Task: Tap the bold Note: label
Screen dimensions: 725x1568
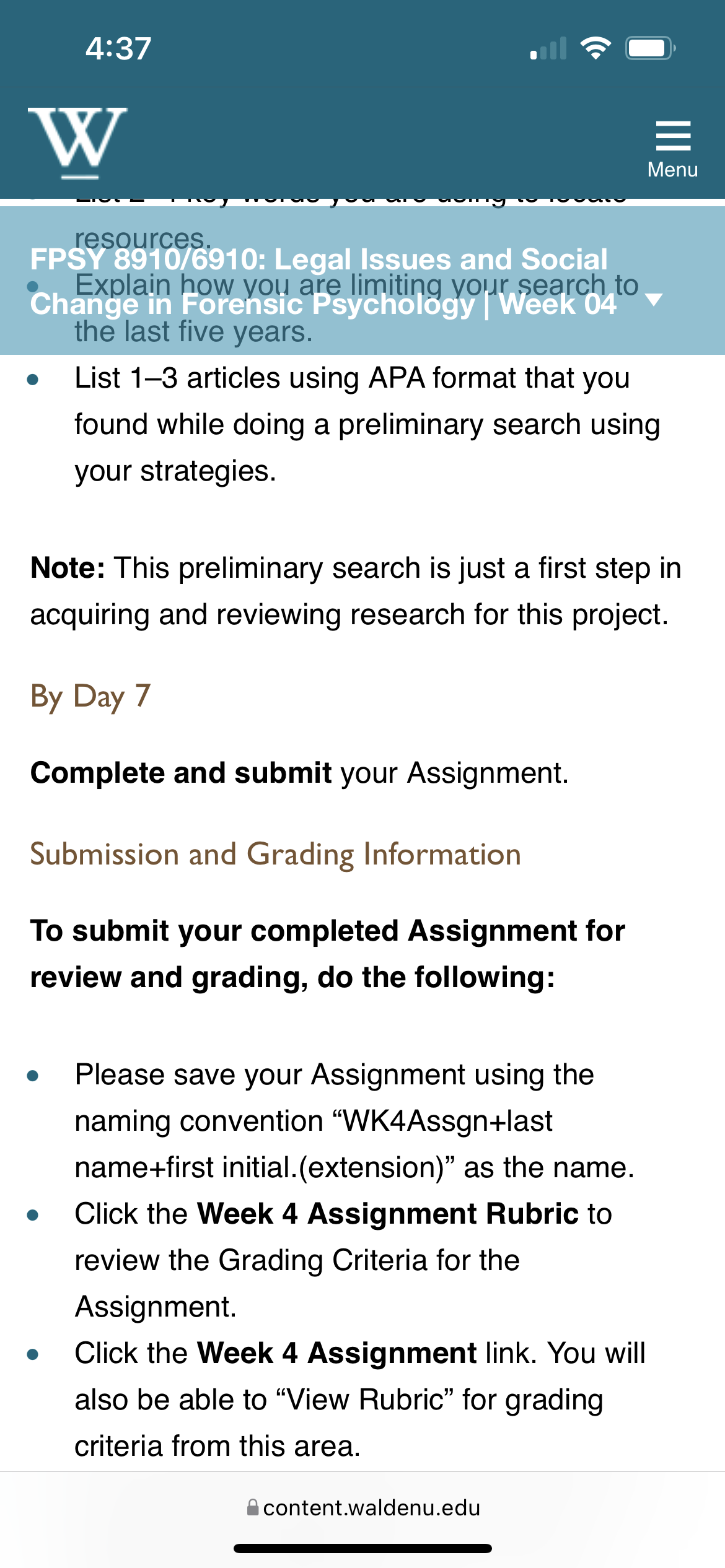Action: pyautogui.click(x=68, y=568)
